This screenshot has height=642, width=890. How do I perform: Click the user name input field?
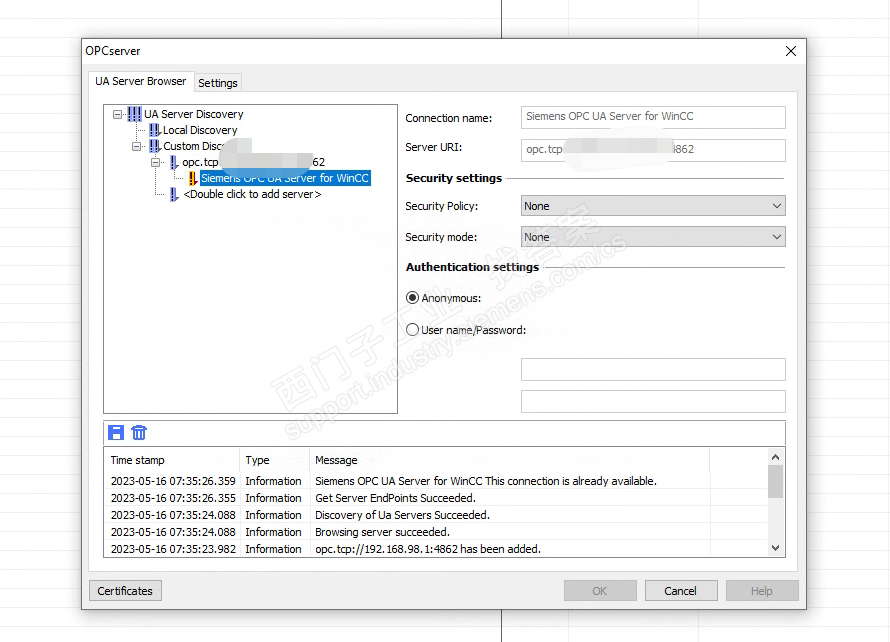pyautogui.click(x=653, y=370)
